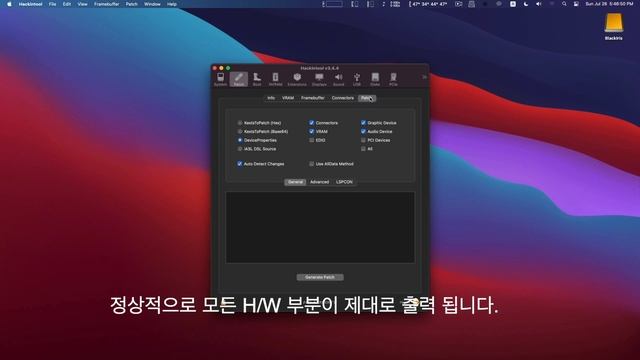This screenshot has height=360, width=640.
Task: Switch to the Advanced patch tab
Action: (x=320, y=182)
